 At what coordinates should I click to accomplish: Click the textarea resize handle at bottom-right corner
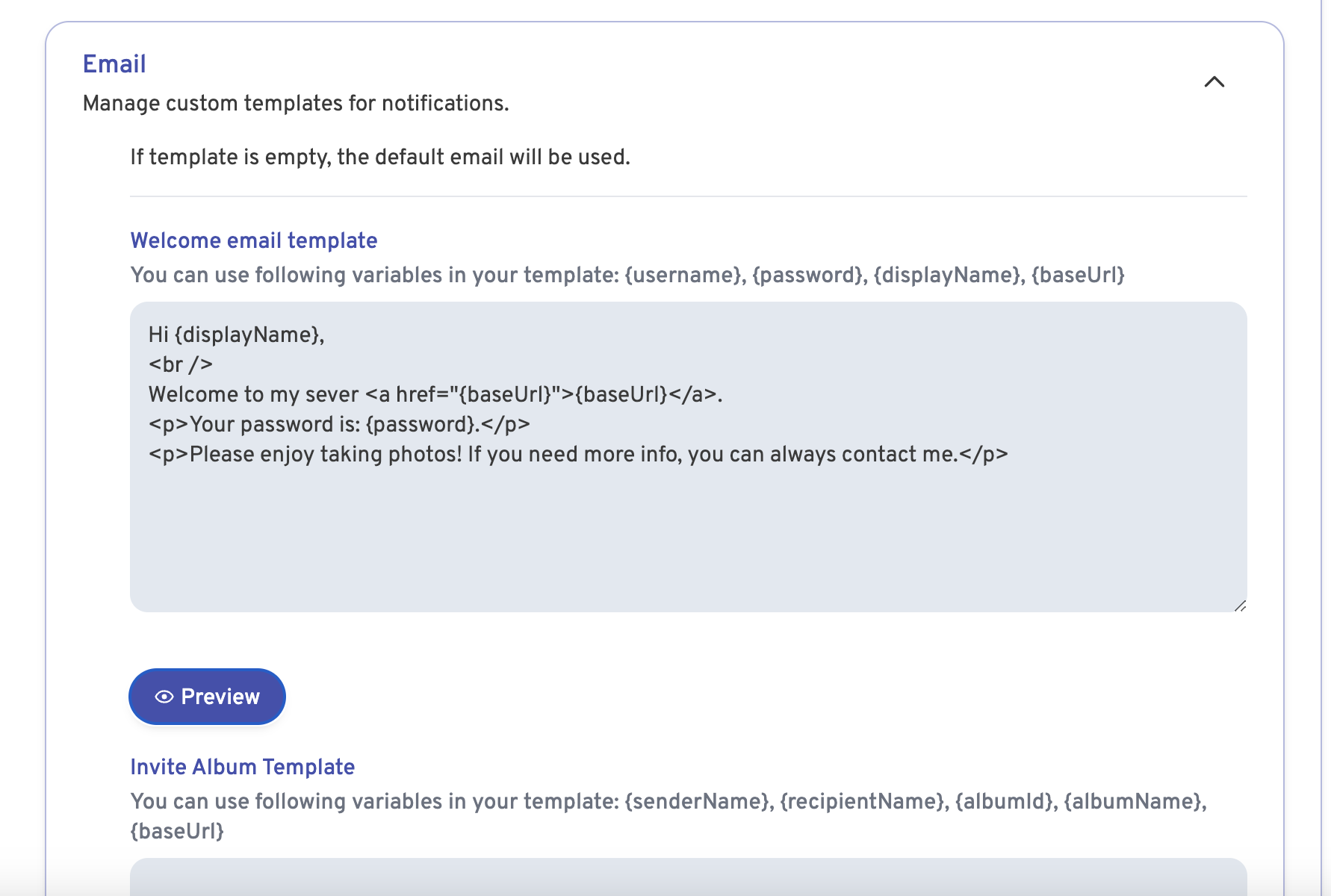point(1240,606)
